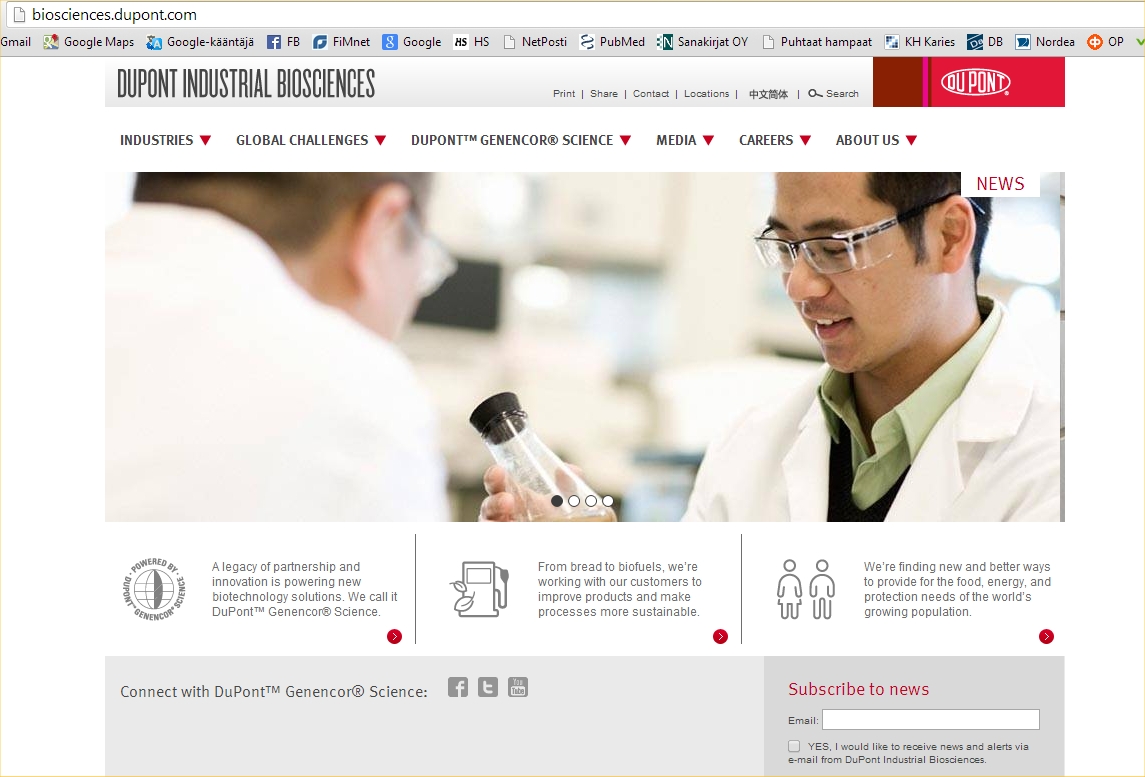Open the Google bookmark icon
The width and height of the screenshot is (1145, 777).
(x=390, y=42)
